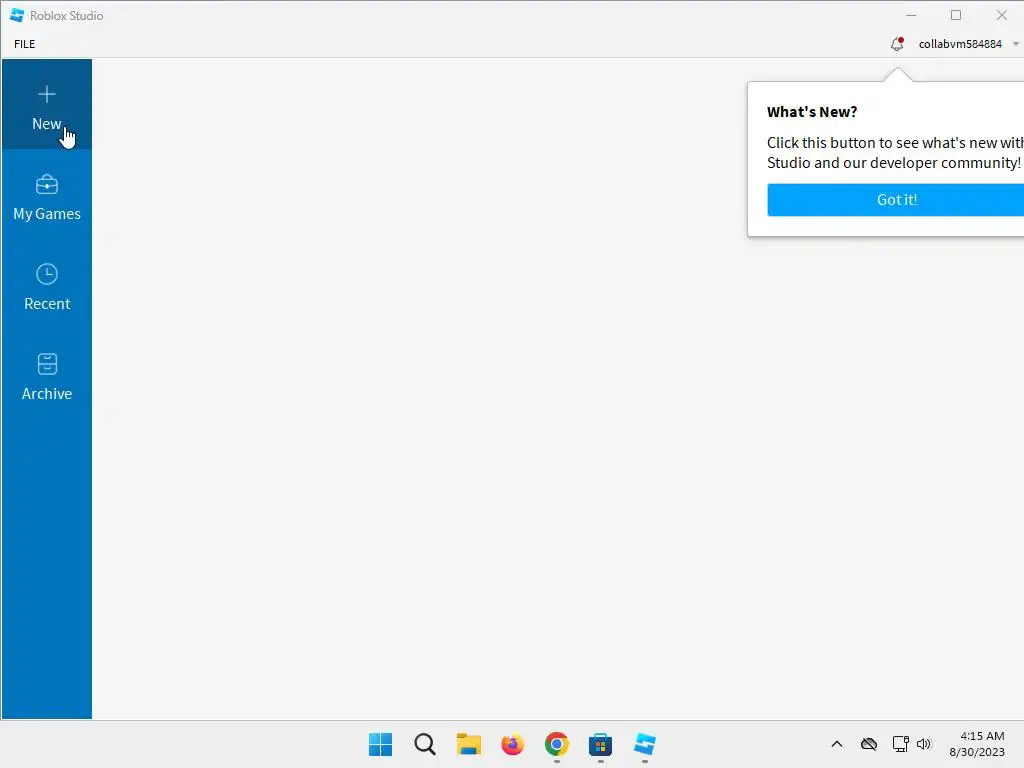Screen dimensions: 1024x768
Task: Open the network status tray icon
Action: 901,744
